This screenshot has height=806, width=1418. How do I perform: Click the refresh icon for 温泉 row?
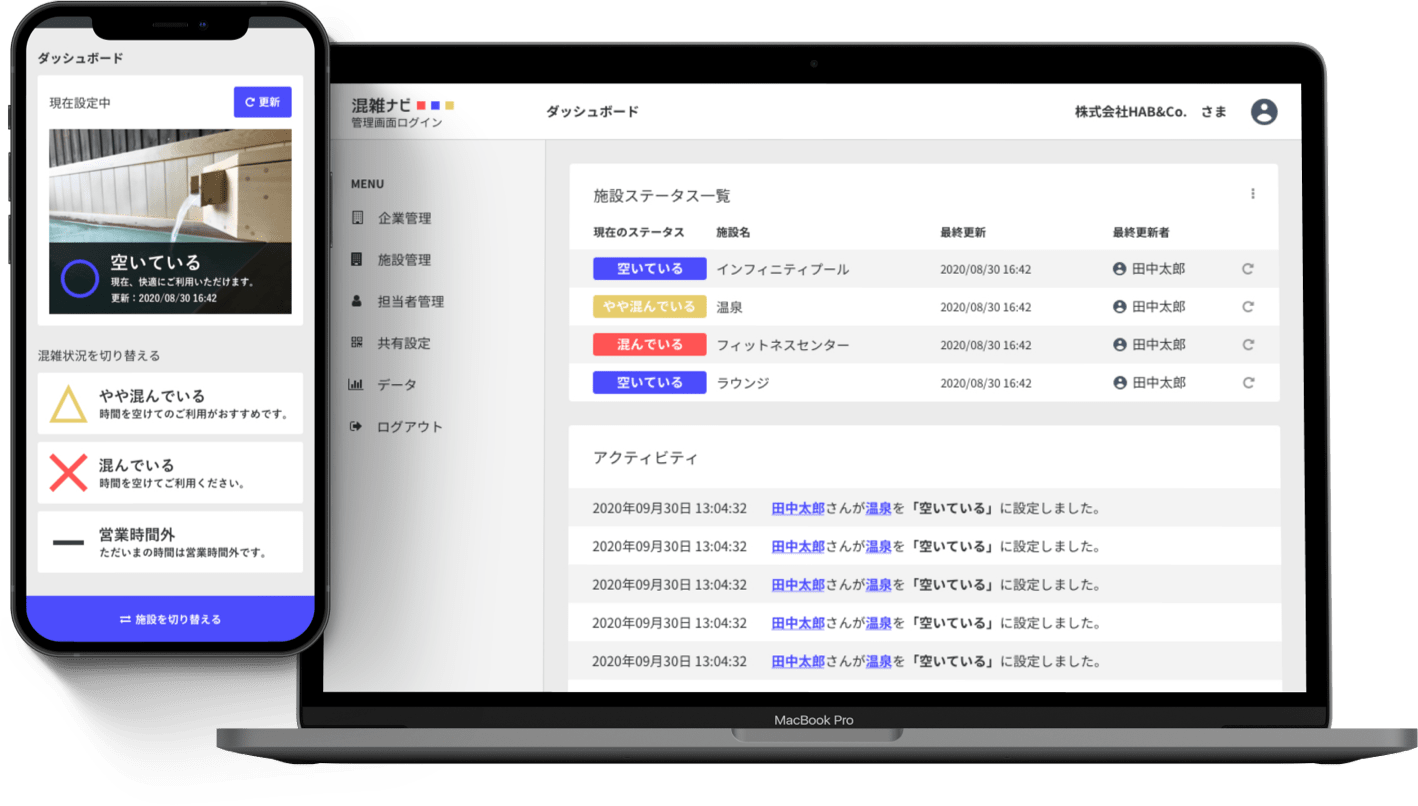coord(1247,307)
